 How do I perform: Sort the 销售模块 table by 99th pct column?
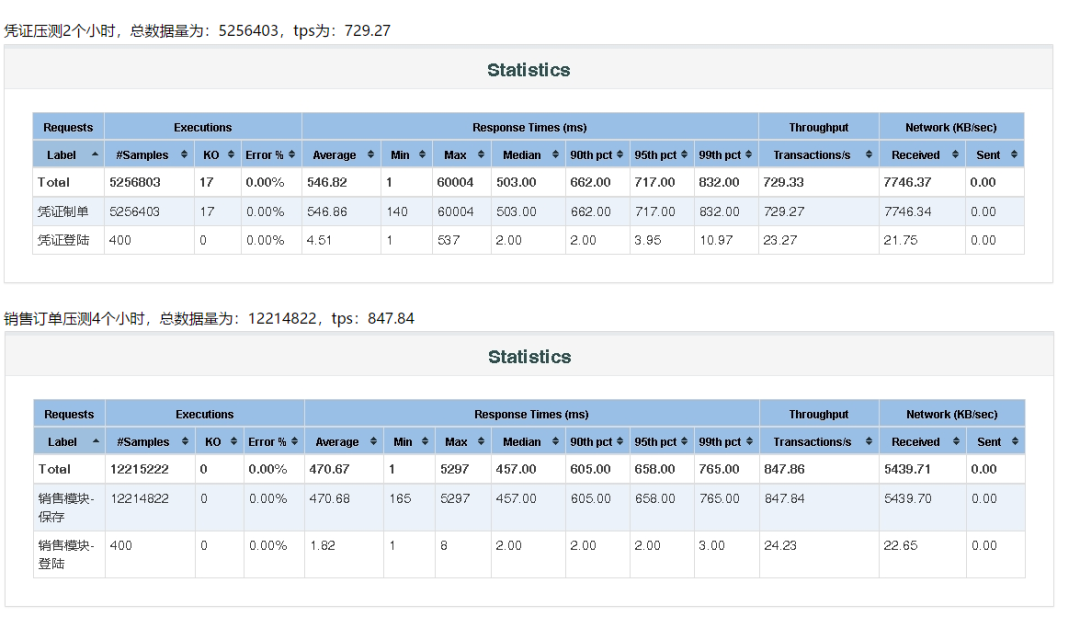coord(727,442)
